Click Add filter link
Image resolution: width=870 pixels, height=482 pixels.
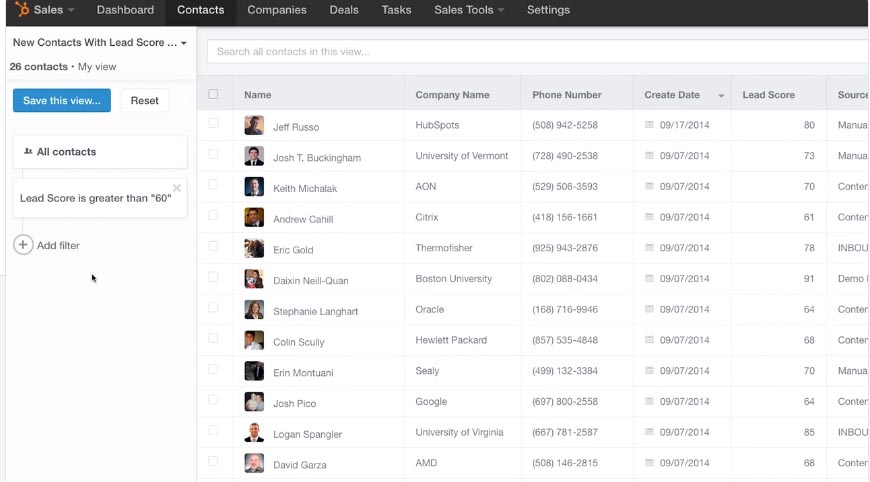(x=58, y=245)
